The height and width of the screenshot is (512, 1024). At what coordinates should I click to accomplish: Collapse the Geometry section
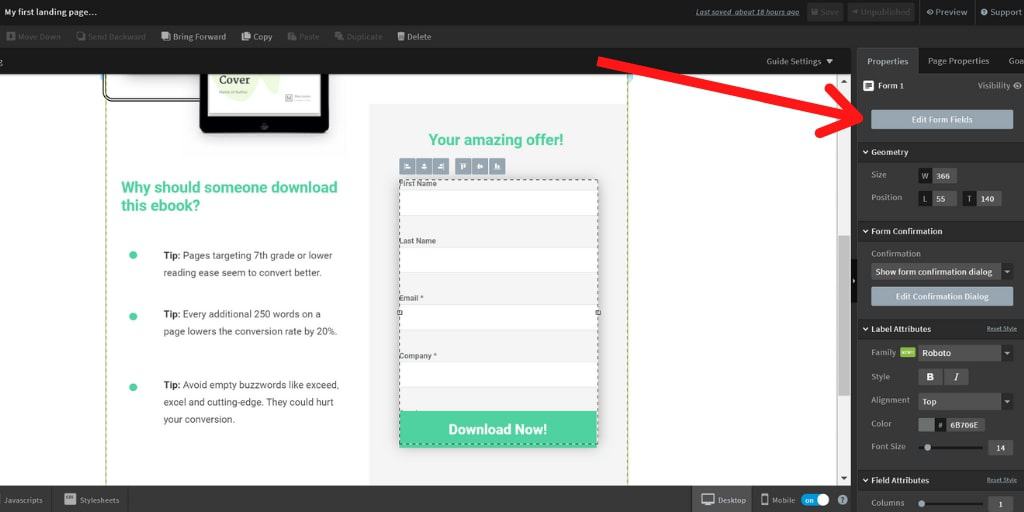(x=865, y=152)
